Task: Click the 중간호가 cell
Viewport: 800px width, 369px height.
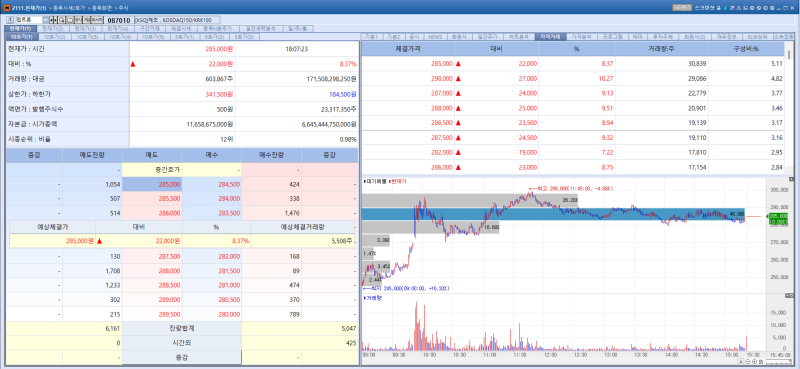Action: (152, 169)
